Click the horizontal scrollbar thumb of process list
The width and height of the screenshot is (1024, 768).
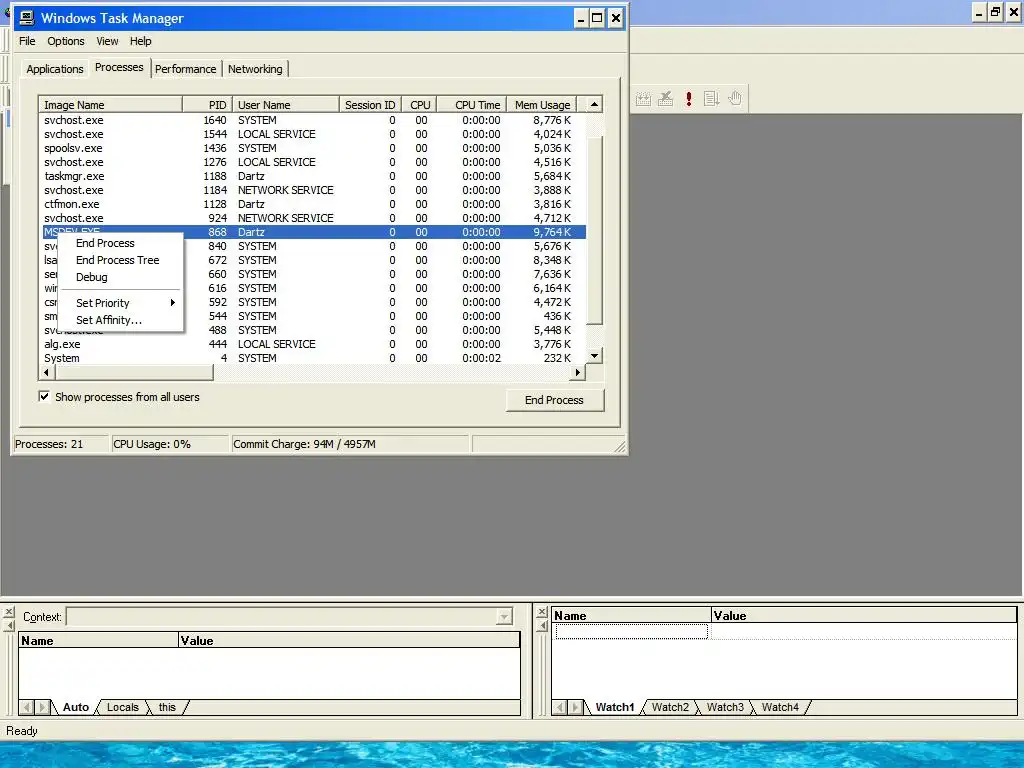point(134,372)
